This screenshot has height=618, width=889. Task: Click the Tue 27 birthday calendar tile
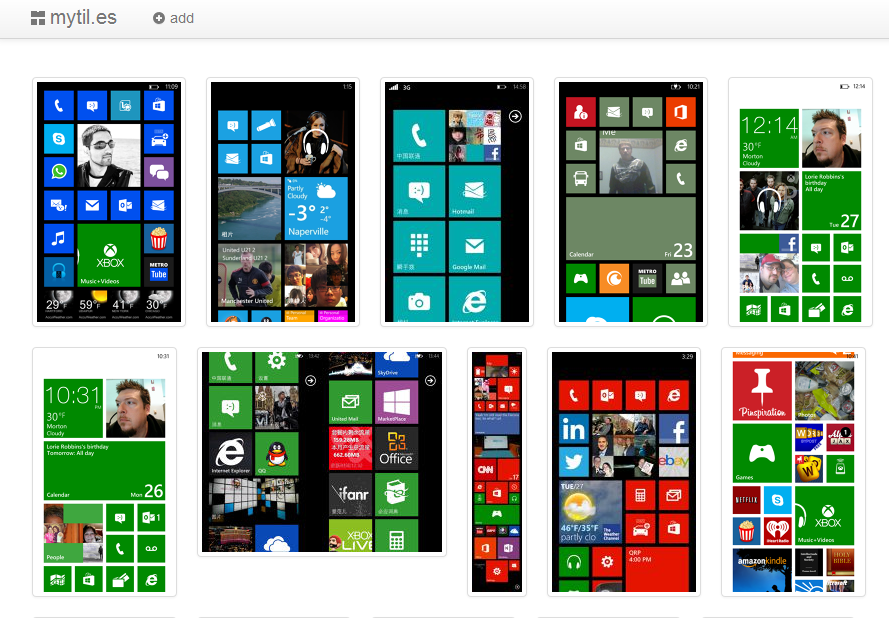pyautogui.click(x=831, y=201)
